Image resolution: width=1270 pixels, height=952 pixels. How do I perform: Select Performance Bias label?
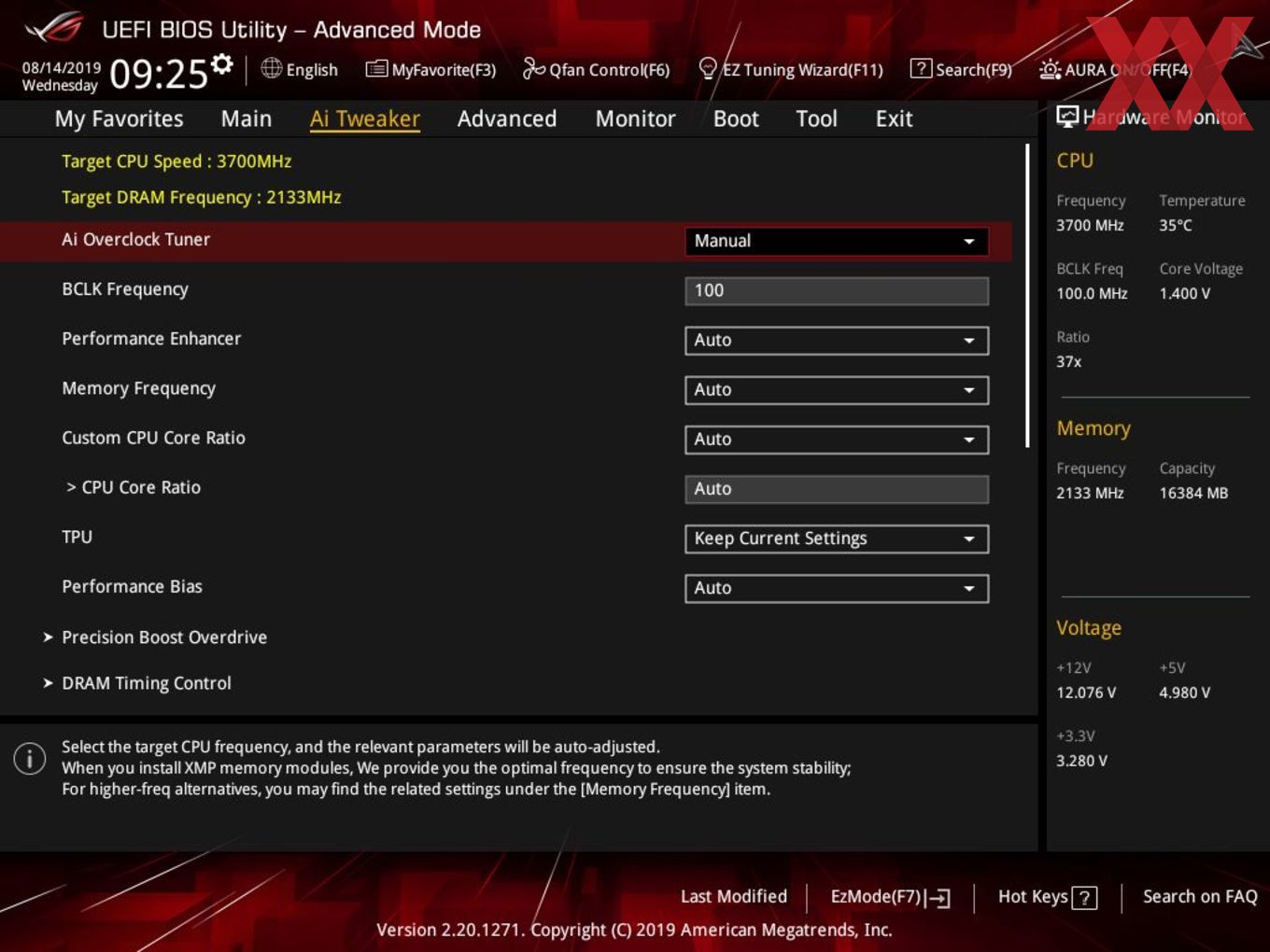coord(133,586)
